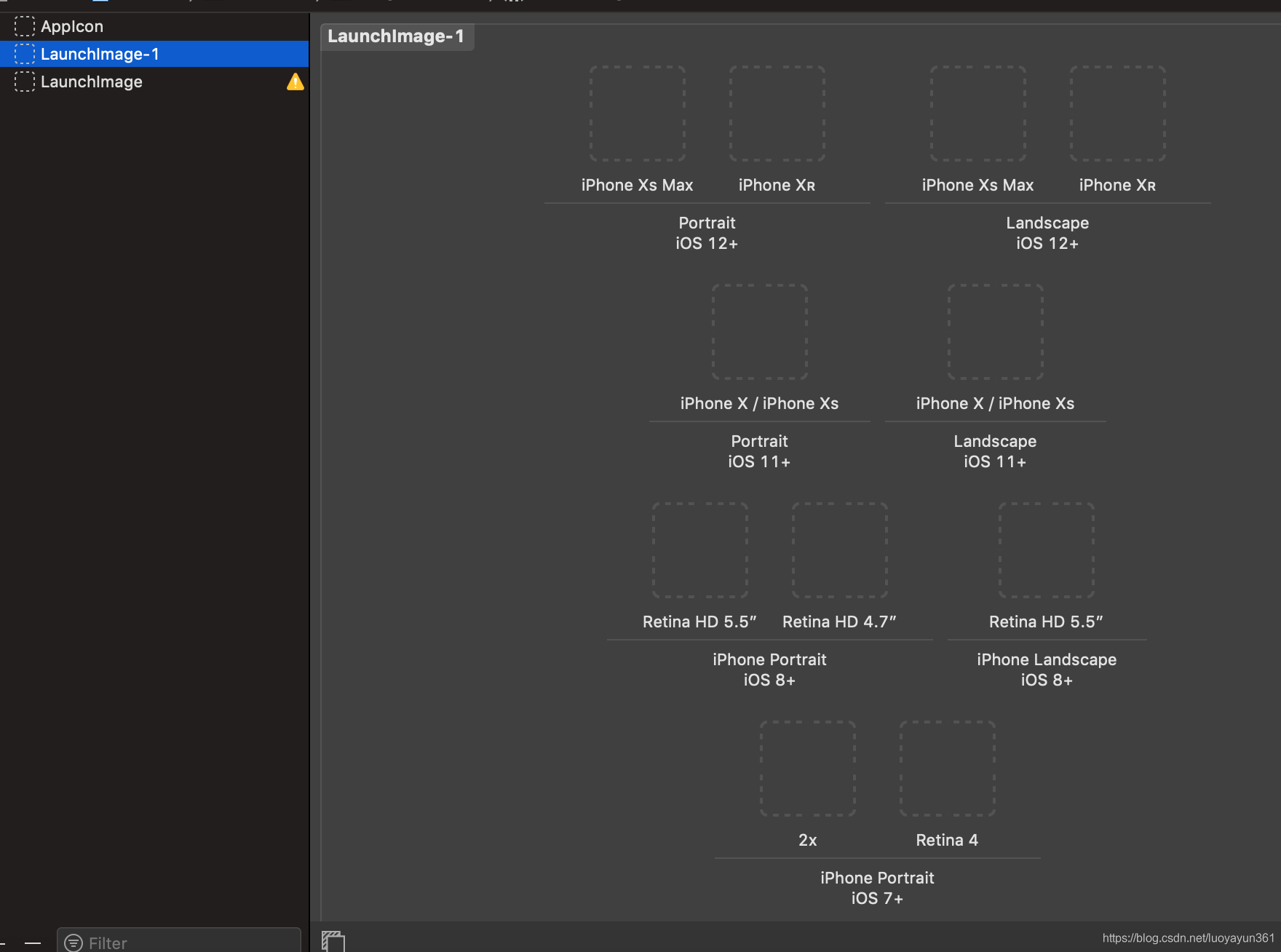
Task: Click the minus button to remove the asset
Action: click(33, 943)
